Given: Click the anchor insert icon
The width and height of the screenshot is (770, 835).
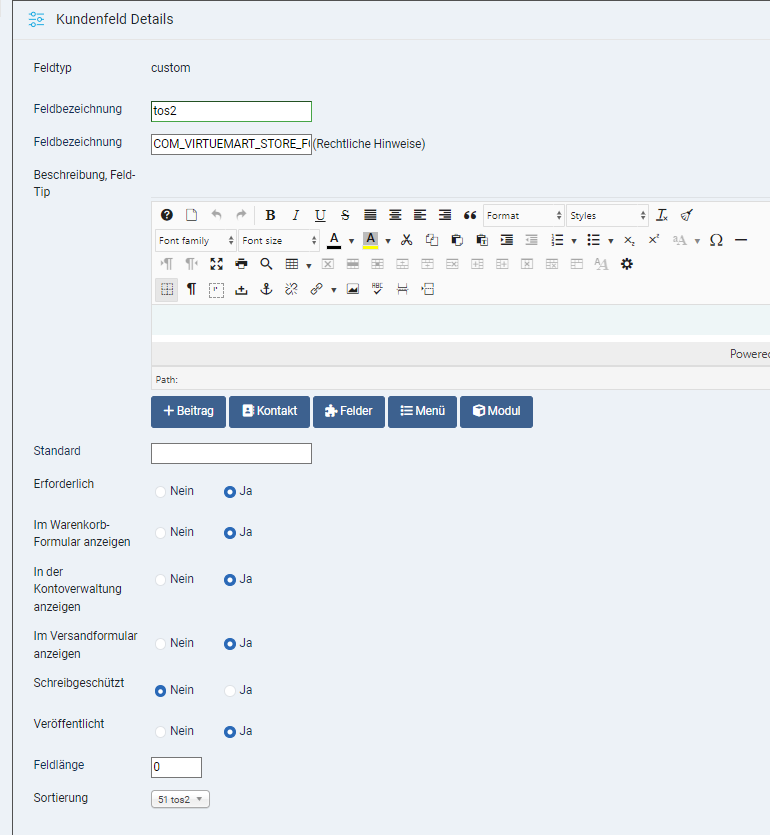Looking at the screenshot, I should [x=266, y=290].
